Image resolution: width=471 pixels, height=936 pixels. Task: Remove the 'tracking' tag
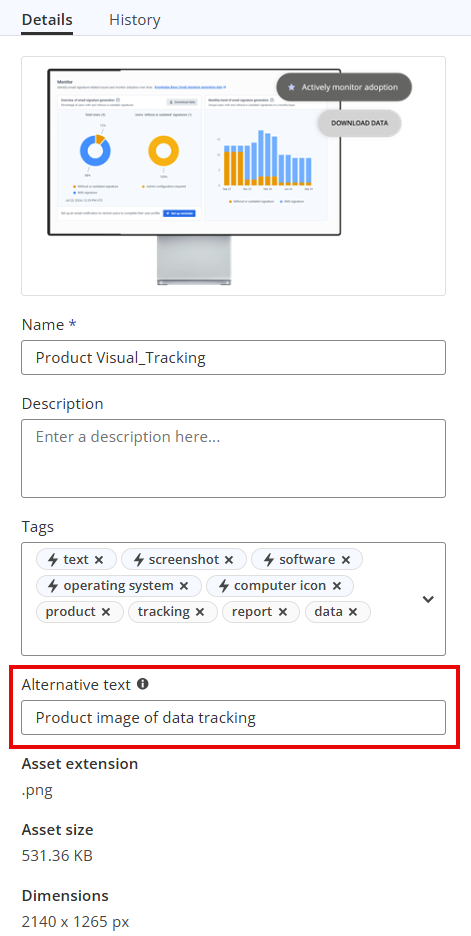point(199,612)
